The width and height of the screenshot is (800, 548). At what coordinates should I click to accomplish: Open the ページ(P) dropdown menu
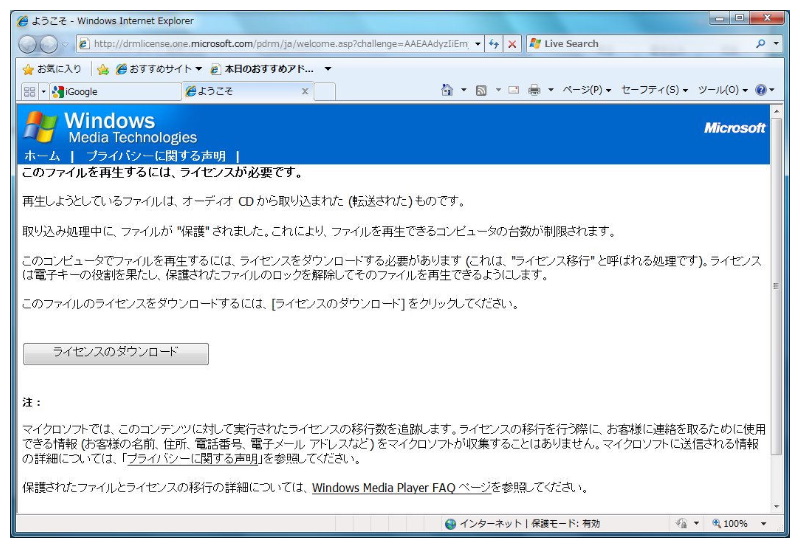tap(585, 91)
